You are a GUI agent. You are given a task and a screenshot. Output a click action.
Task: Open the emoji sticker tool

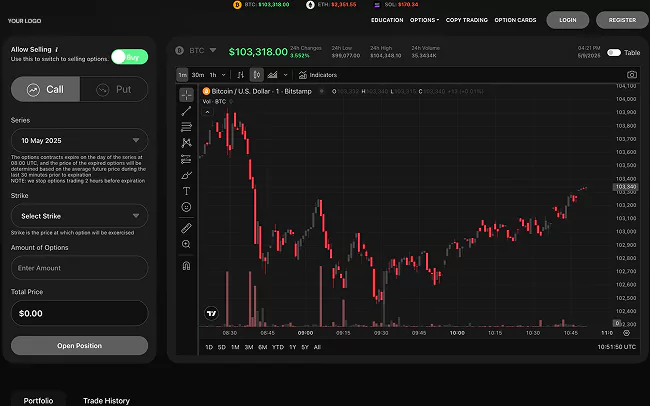[x=186, y=207]
